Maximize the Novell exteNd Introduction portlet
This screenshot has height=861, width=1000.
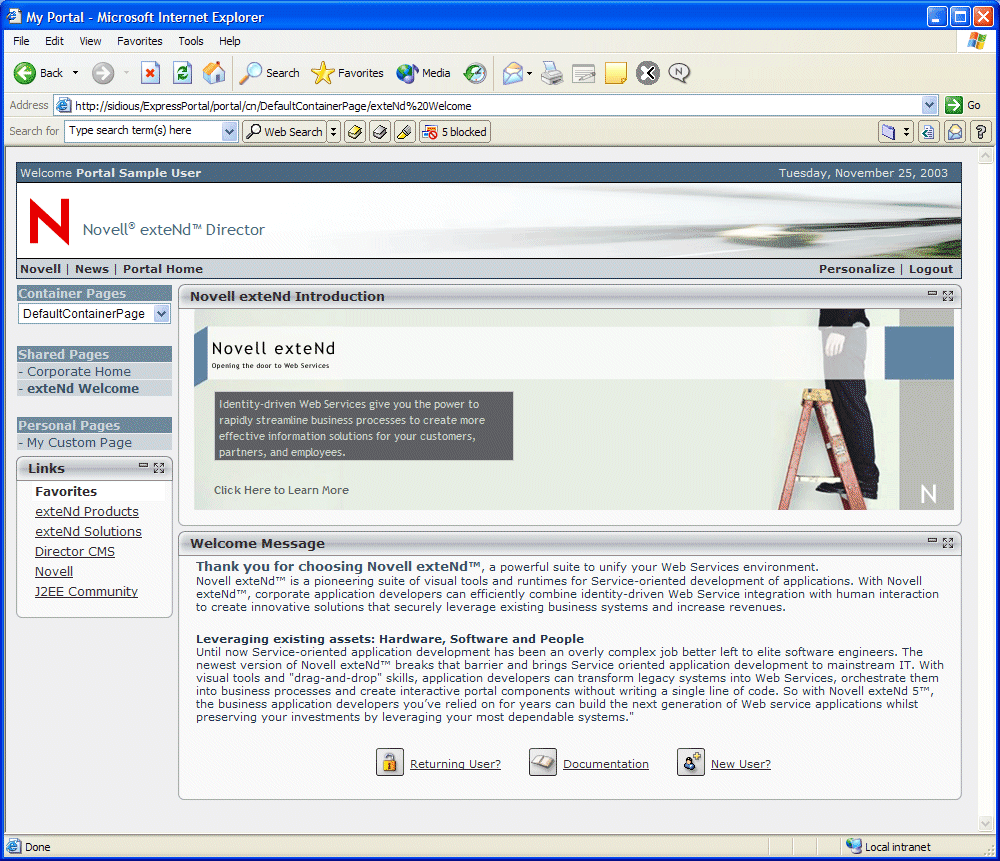pyautogui.click(x=948, y=296)
